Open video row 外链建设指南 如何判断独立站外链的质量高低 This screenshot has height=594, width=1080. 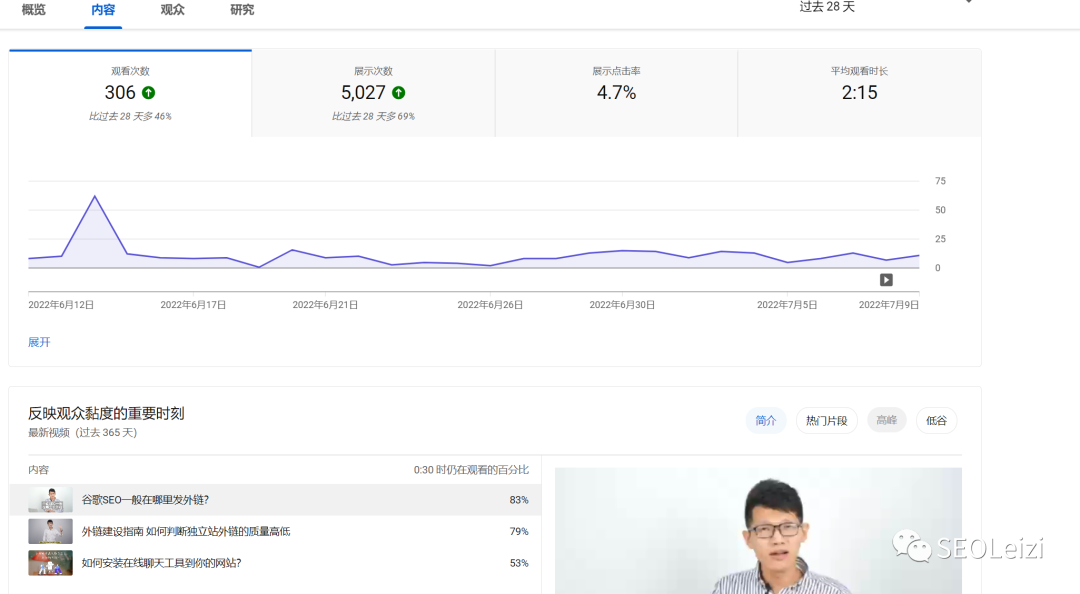click(276, 531)
